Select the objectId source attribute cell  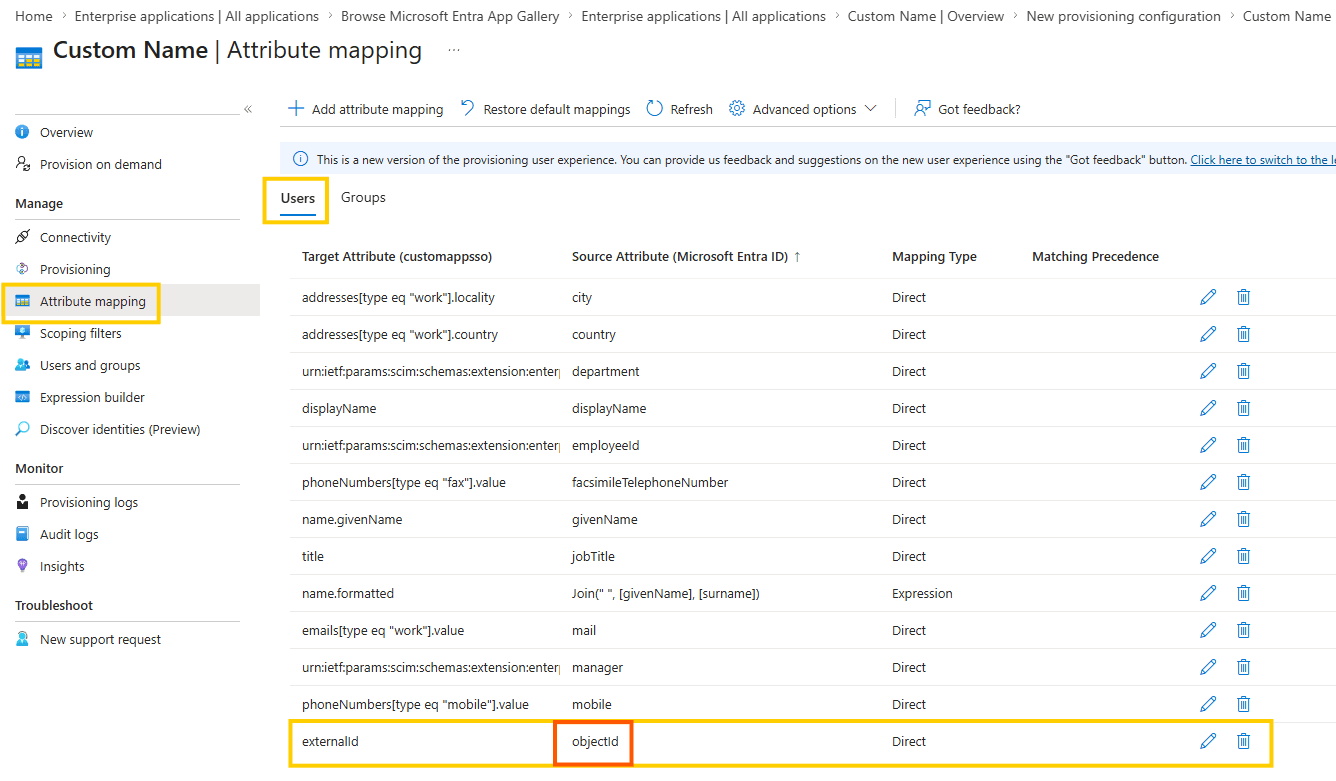[x=595, y=741]
